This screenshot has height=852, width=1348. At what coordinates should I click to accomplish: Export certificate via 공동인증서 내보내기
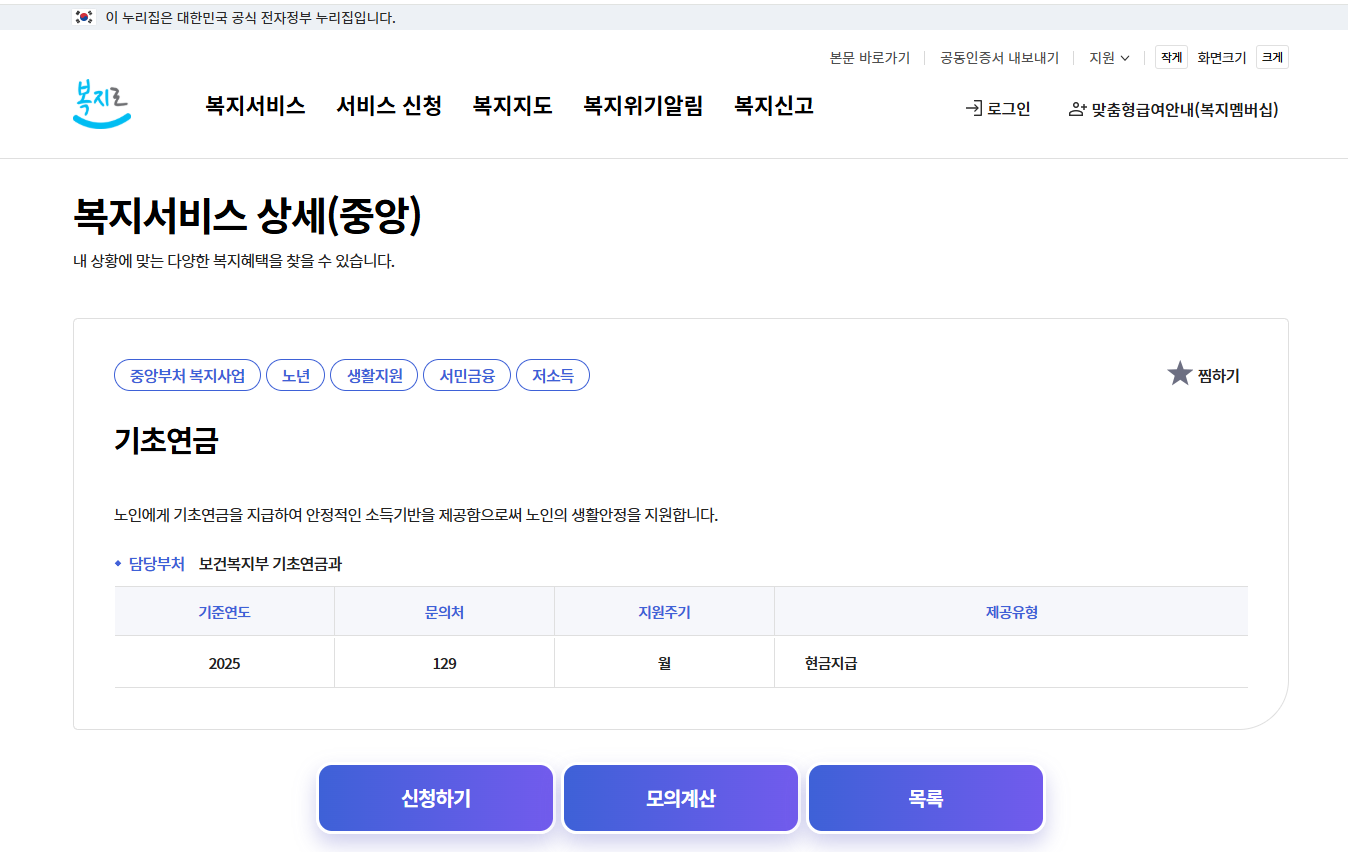[x=997, y=57]
